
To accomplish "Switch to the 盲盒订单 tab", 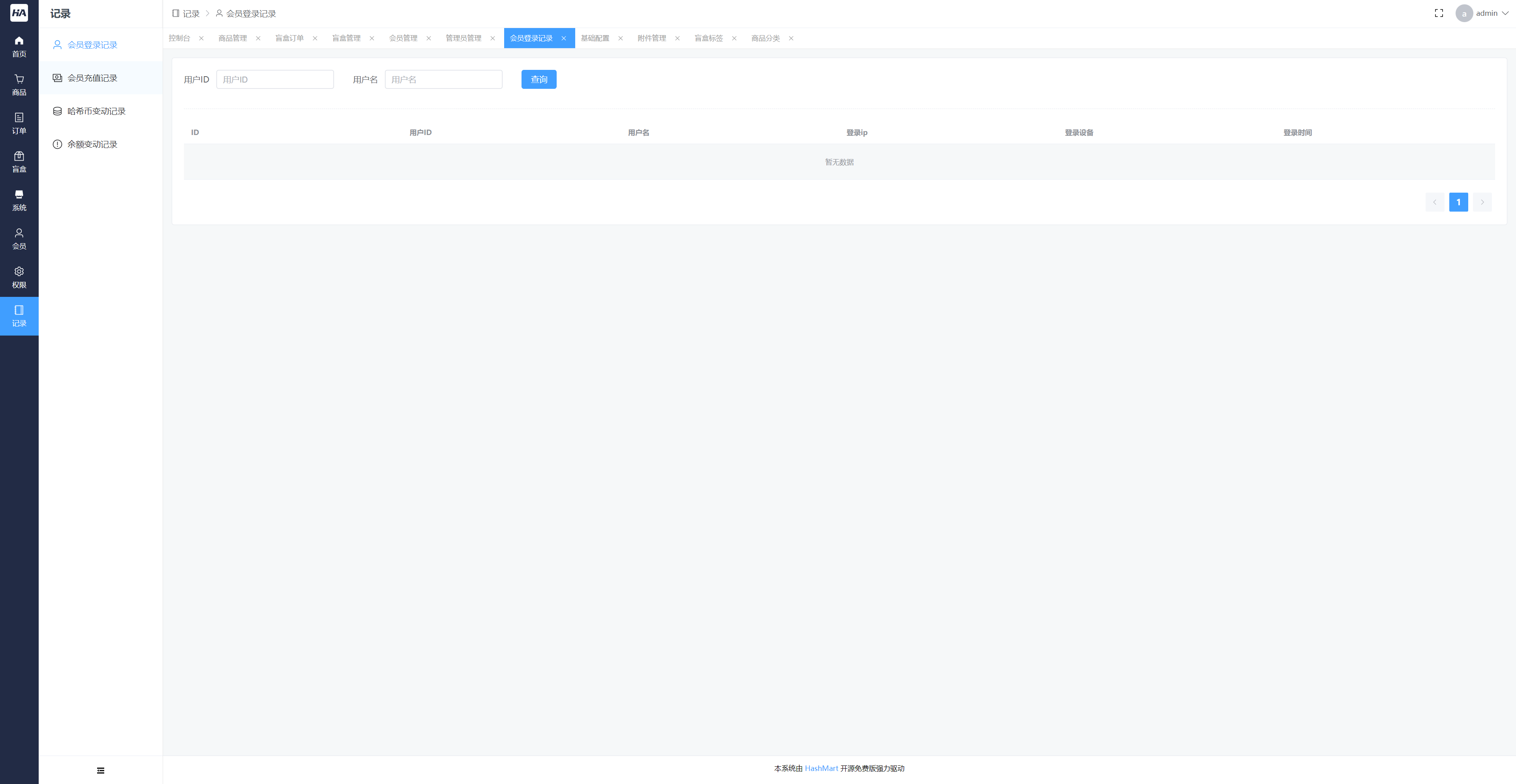I will (289, 38).
